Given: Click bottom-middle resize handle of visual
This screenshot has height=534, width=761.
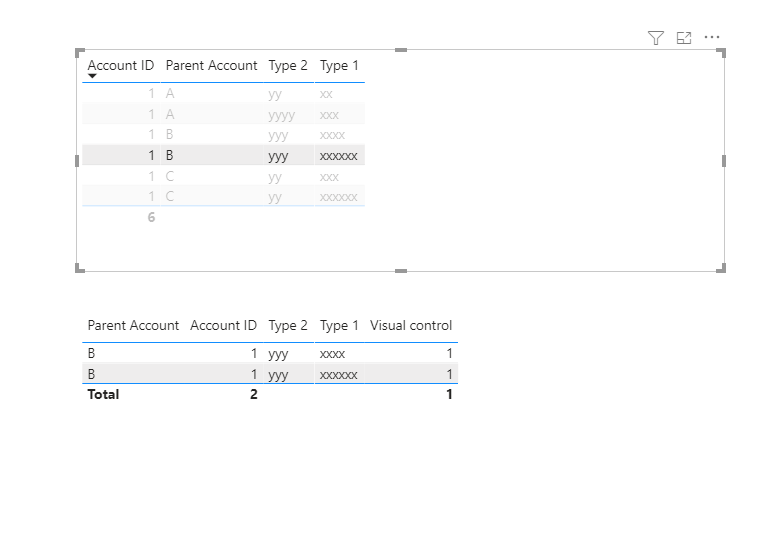Looking at the screenshot, I should [x=401, y=271].
